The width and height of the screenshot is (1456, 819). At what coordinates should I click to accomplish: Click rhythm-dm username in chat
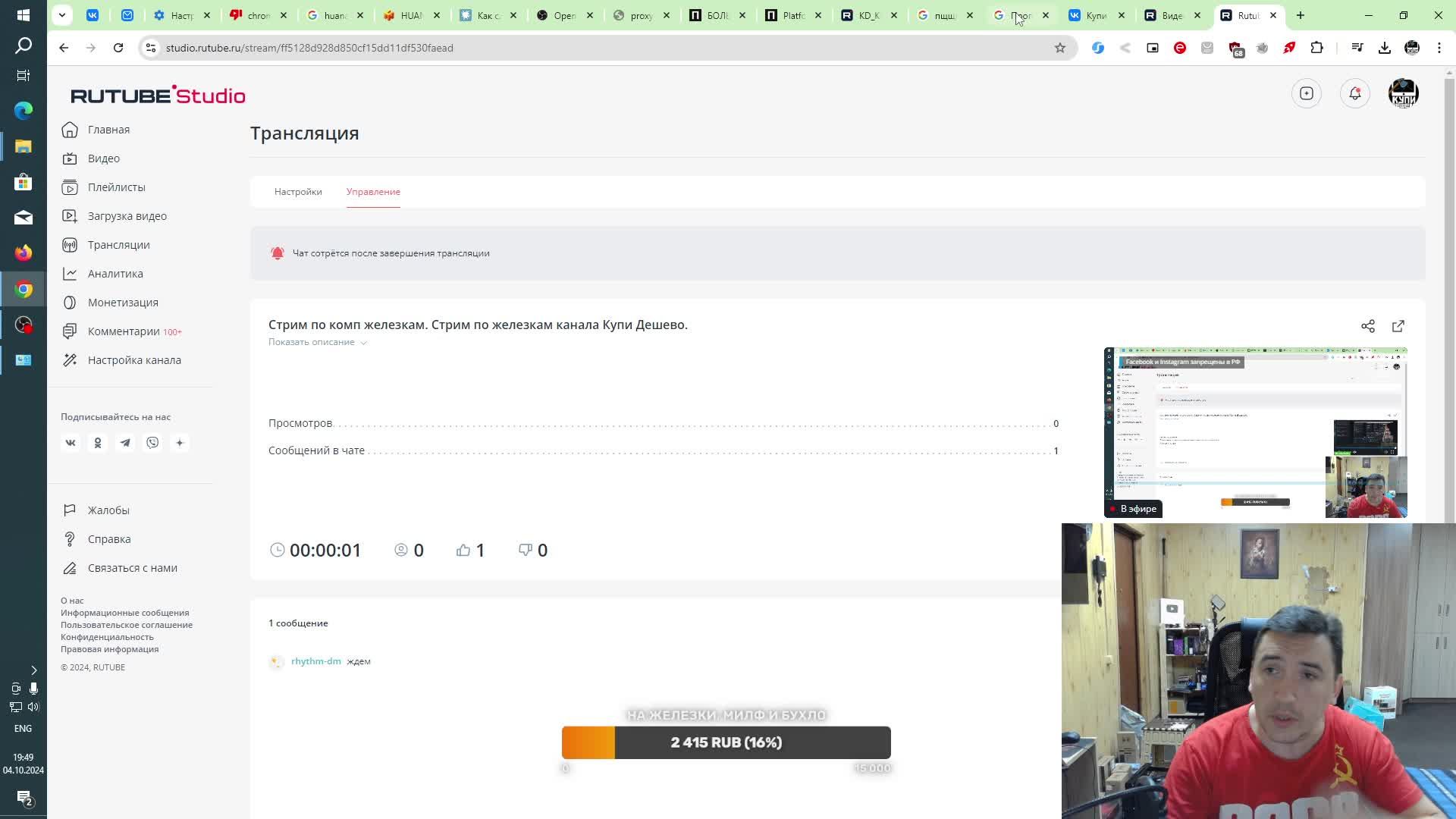pyautogui.click(x=315, y=661)
